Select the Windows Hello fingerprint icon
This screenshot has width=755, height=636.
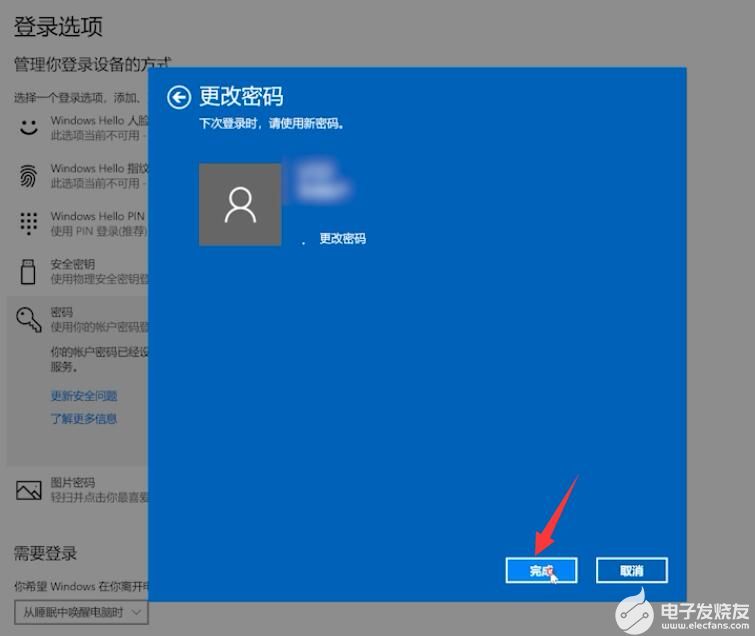coord(28,176)
